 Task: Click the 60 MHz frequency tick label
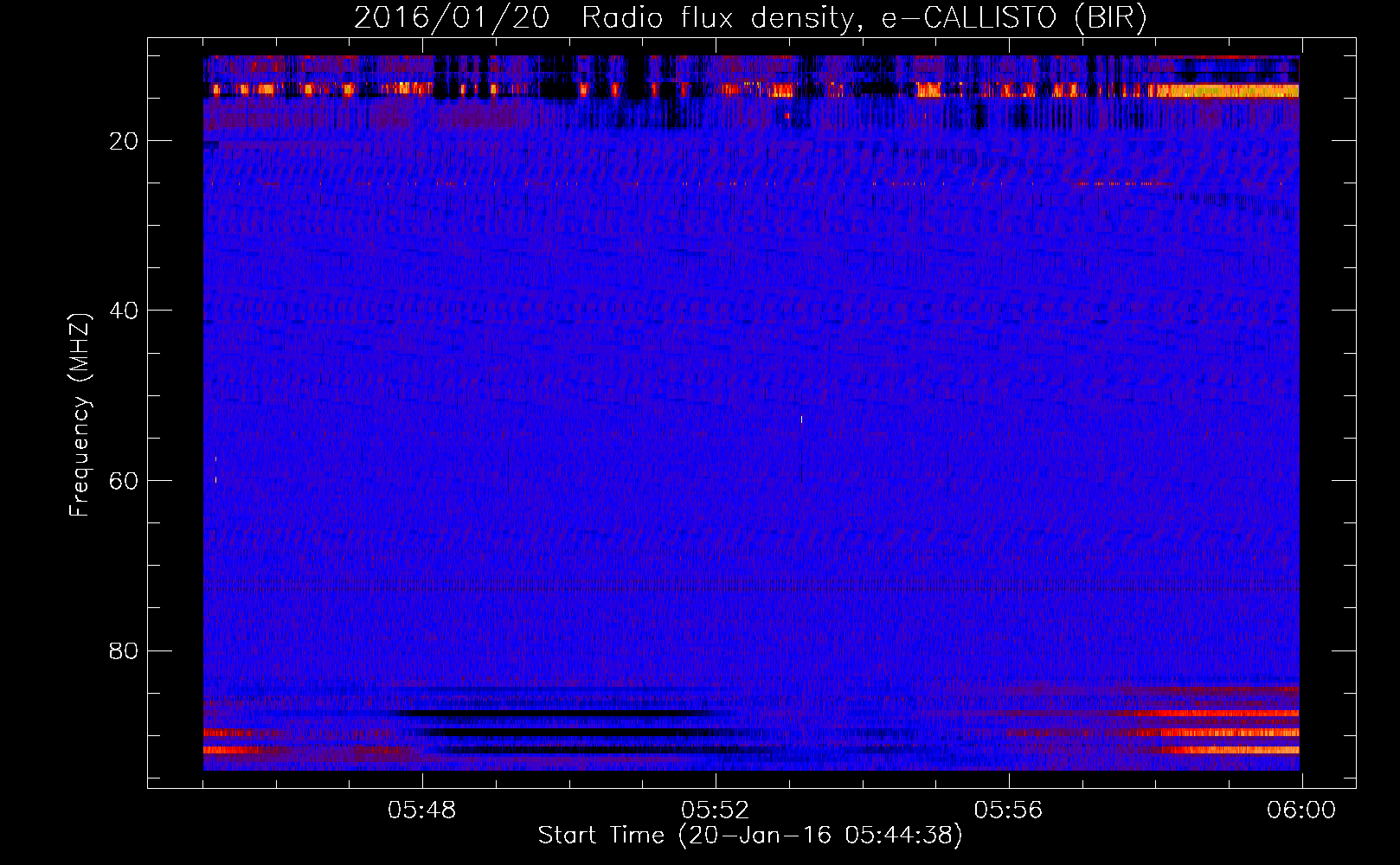124,481
